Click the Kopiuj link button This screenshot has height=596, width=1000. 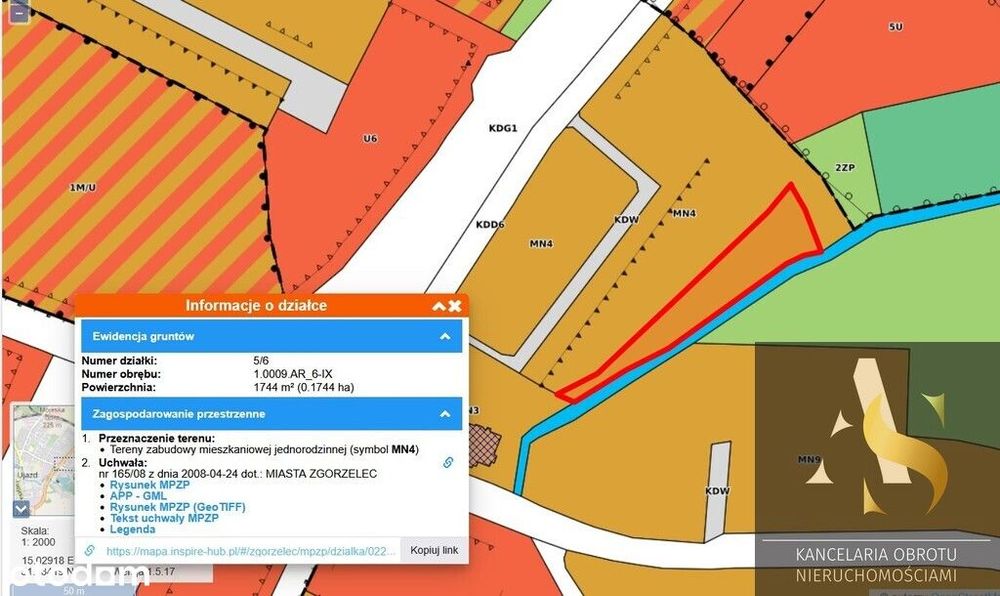[x=434, y=550]
